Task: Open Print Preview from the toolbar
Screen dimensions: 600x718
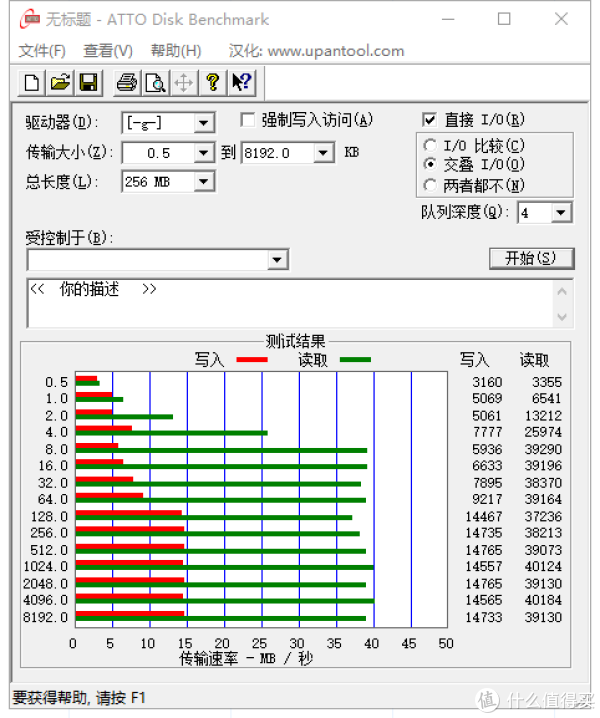Action: (x=155, y=83)
